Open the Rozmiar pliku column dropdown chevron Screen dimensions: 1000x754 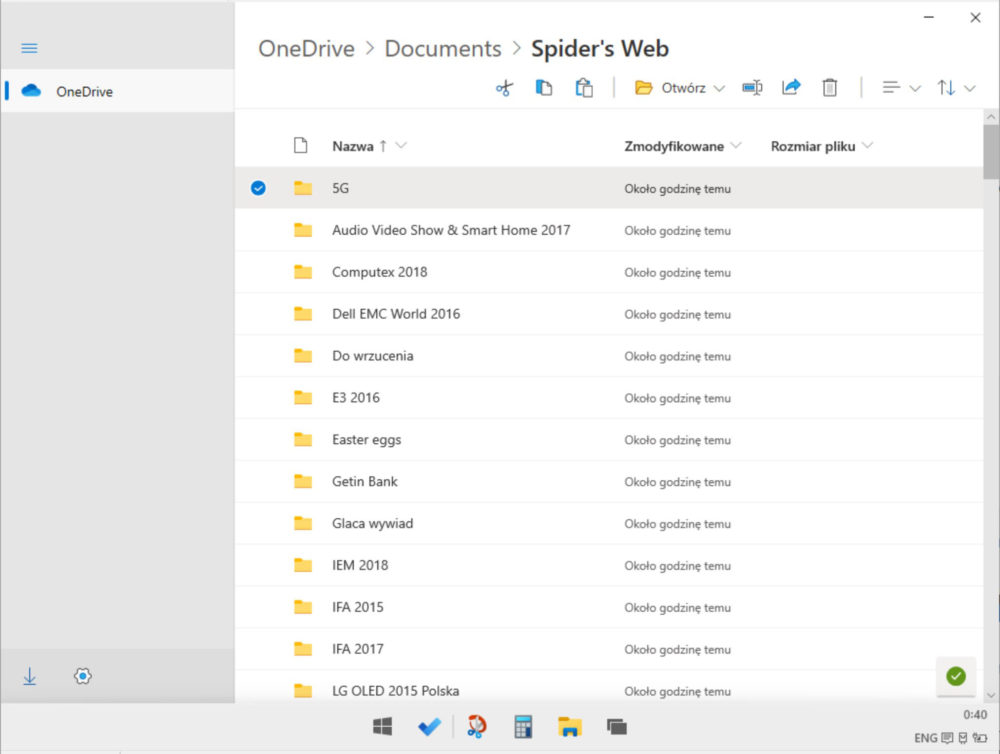tap(867, 145)
